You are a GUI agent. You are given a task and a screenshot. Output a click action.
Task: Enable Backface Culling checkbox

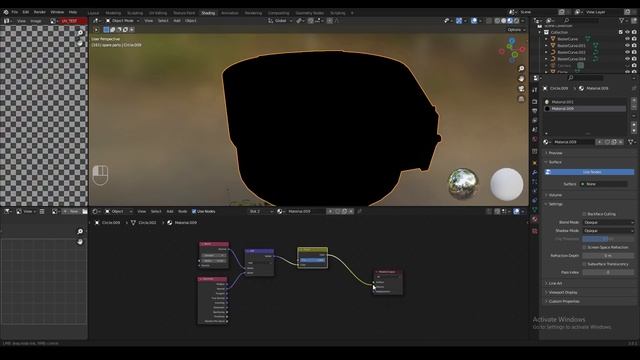584,214
